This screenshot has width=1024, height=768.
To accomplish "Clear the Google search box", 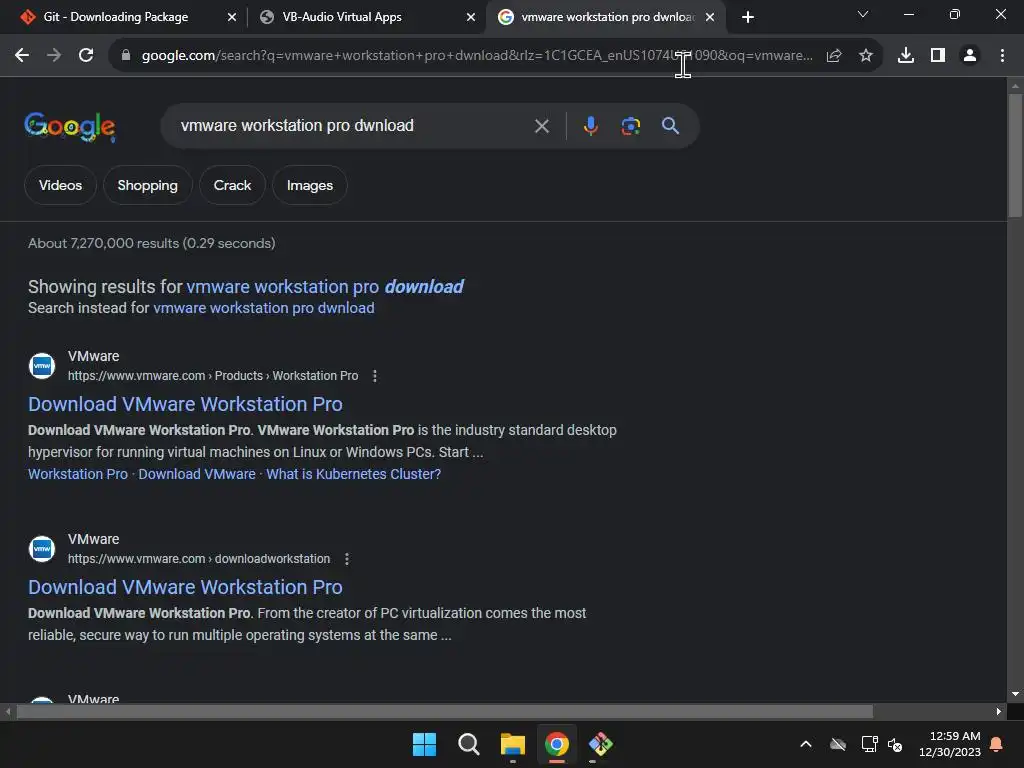I will 542,126.
